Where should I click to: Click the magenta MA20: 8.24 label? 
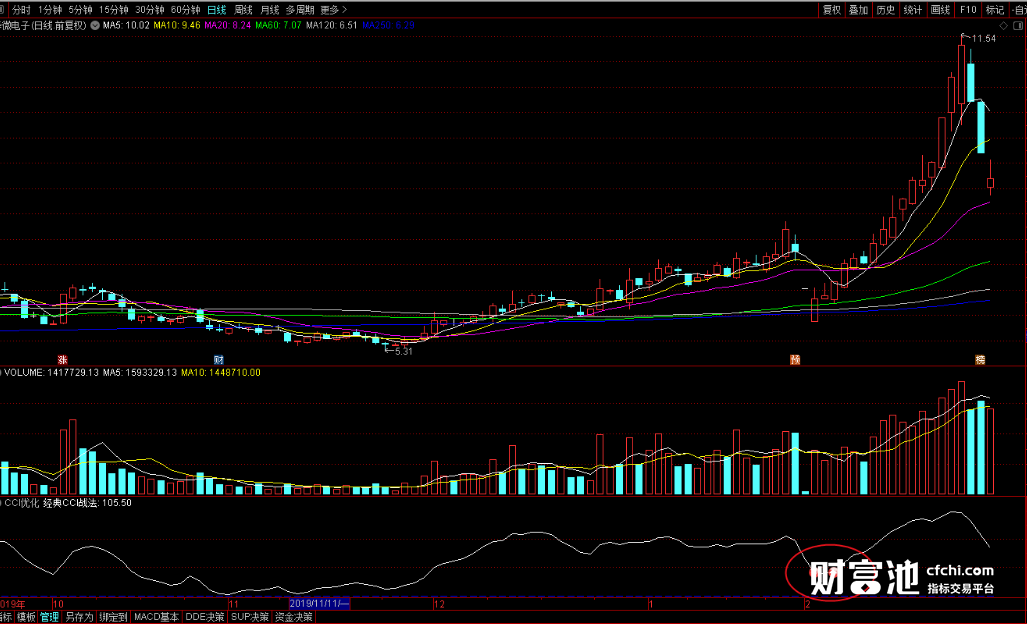pos(228,26)
